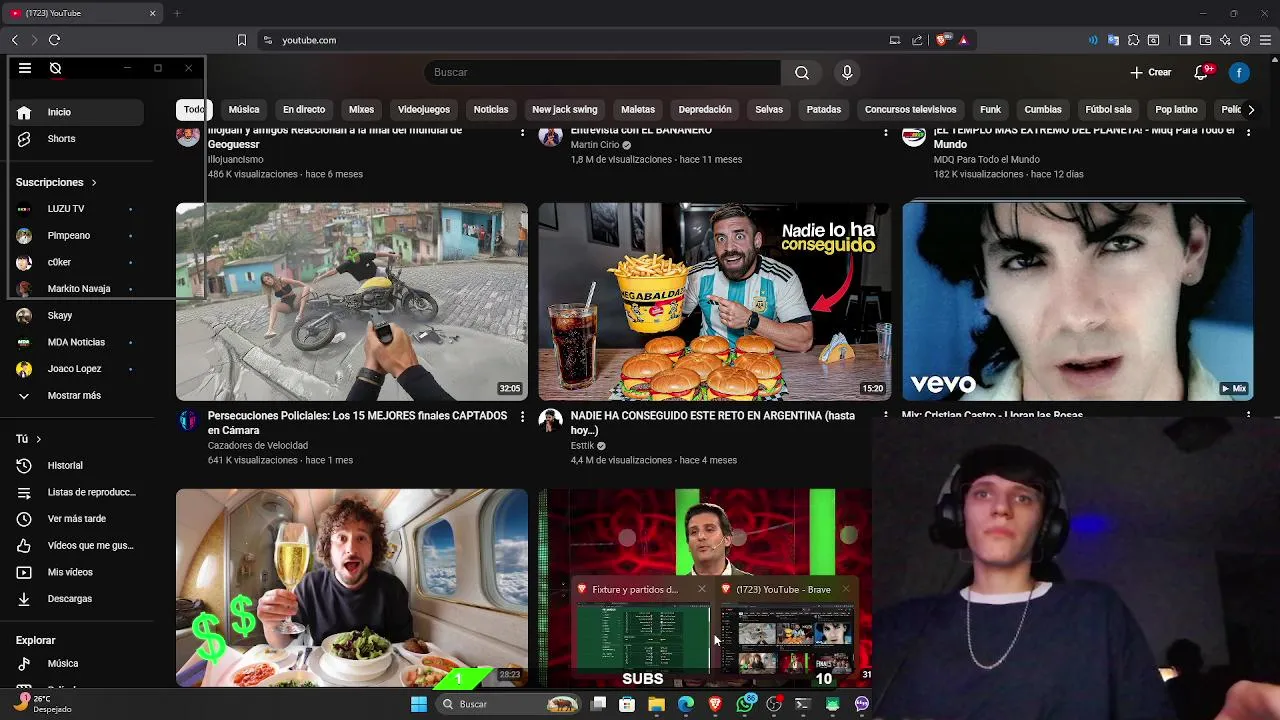Image resolution: width=1280 pixels, height=720 pixels.
Task: Go back with the browser back arrow
Action: (x=15, y=40)
